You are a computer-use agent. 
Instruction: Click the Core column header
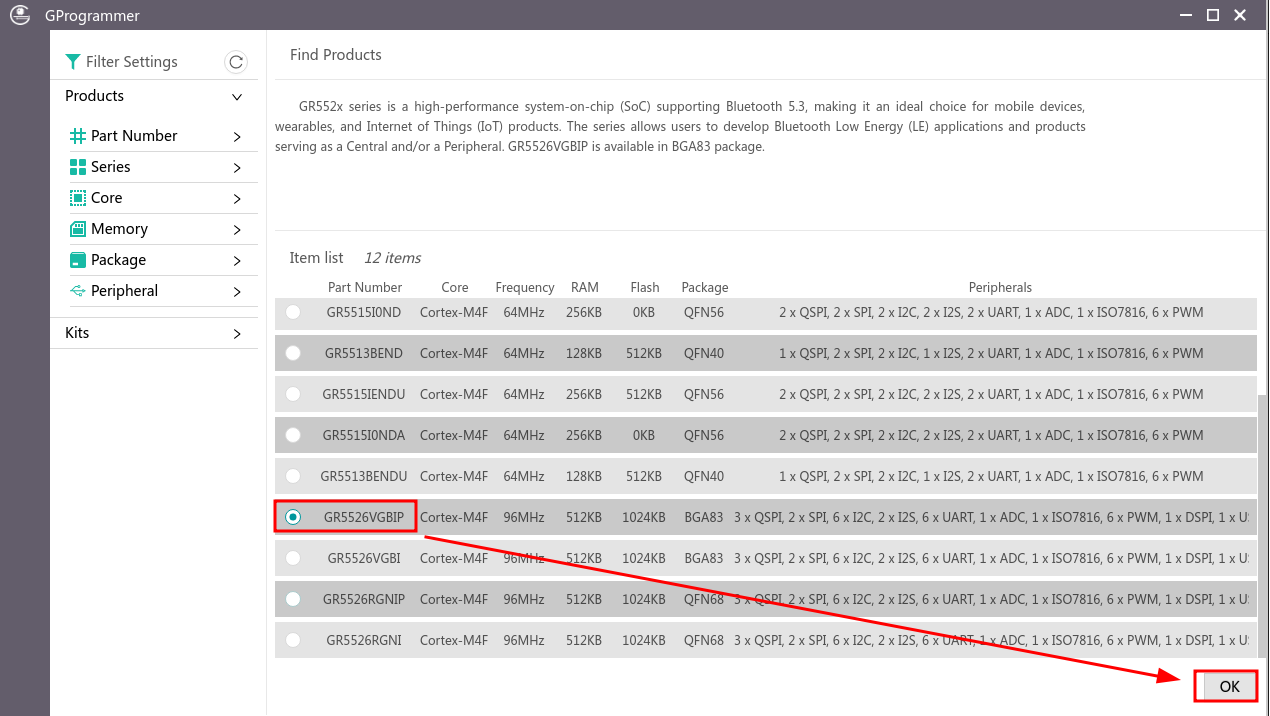tap(455, 287)
